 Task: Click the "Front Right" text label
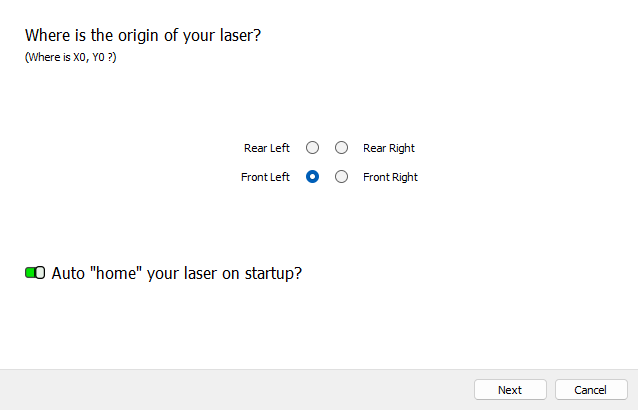pos(390,177)
